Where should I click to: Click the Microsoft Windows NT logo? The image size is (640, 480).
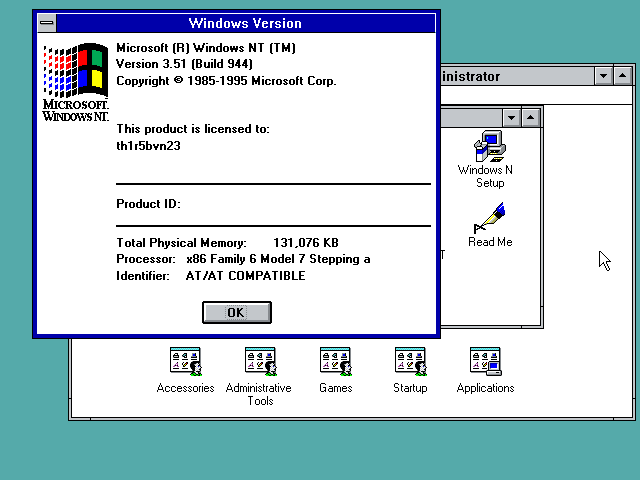[x=76, y=82]
